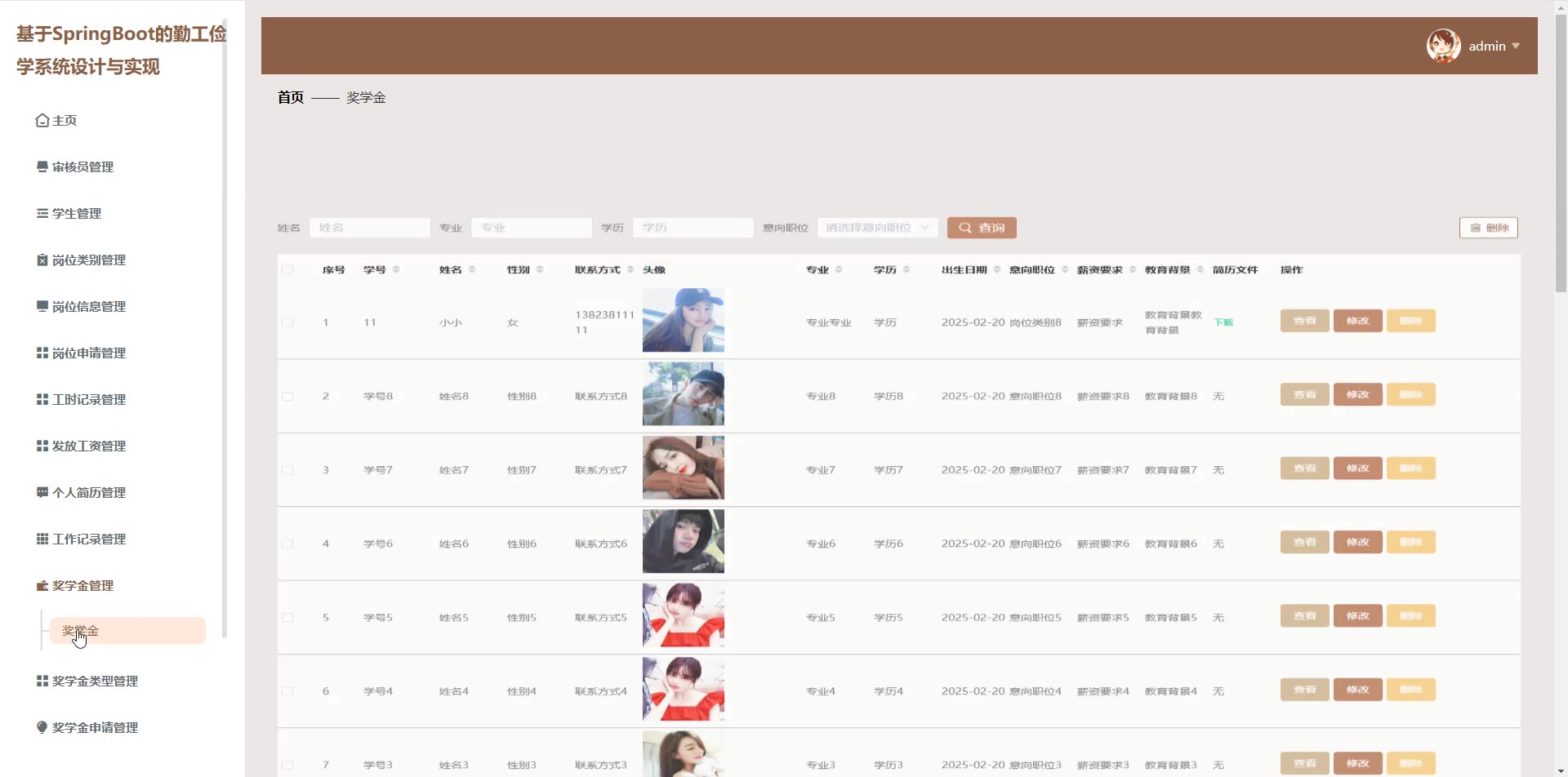Screen dimensions: 1568x777
Task: Sort table by 学历 column arrows
Action: tap(906, 269)
